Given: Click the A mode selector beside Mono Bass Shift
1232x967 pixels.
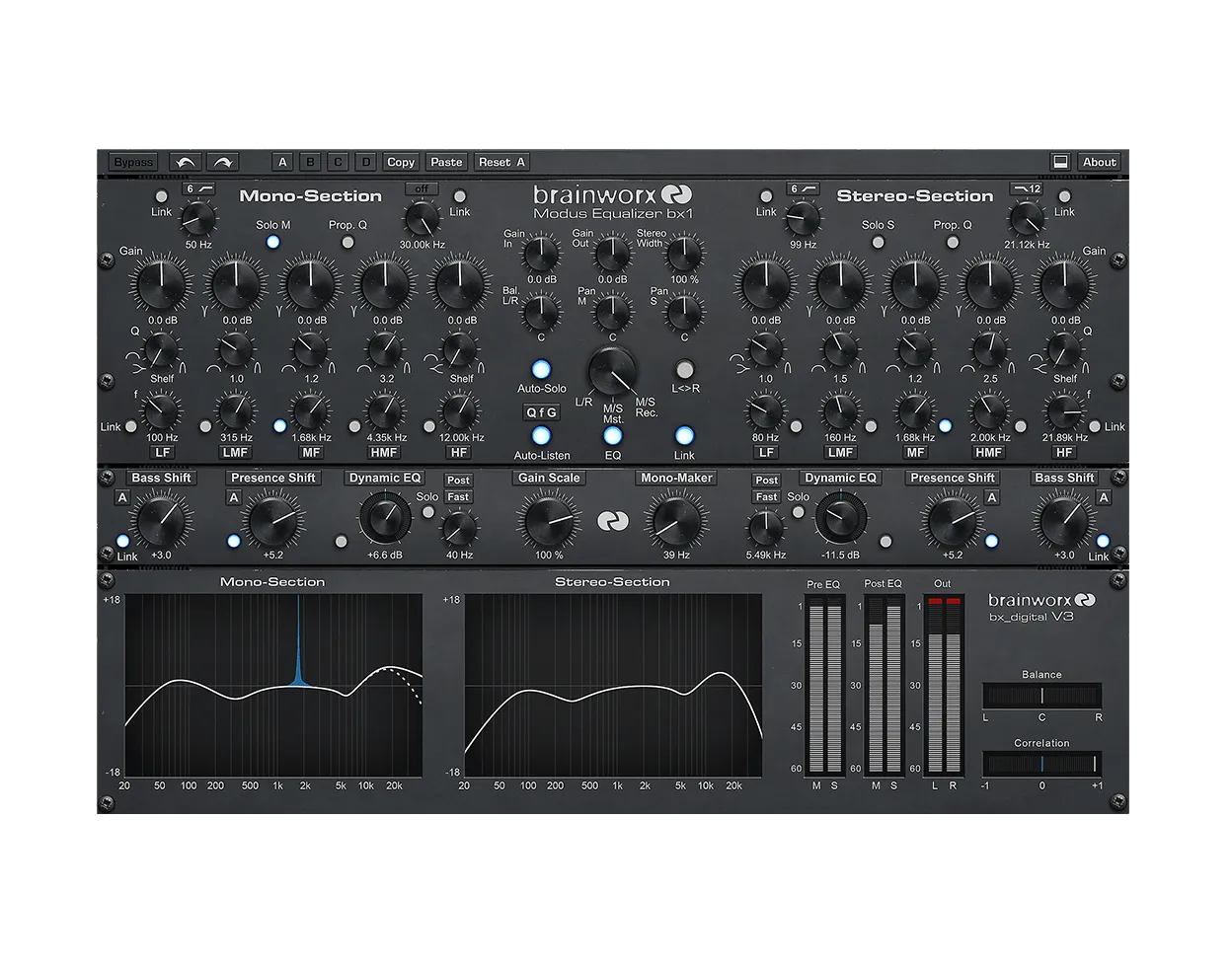Looking at the screenshot, I should pyautogui.click(x=122, y=497).
